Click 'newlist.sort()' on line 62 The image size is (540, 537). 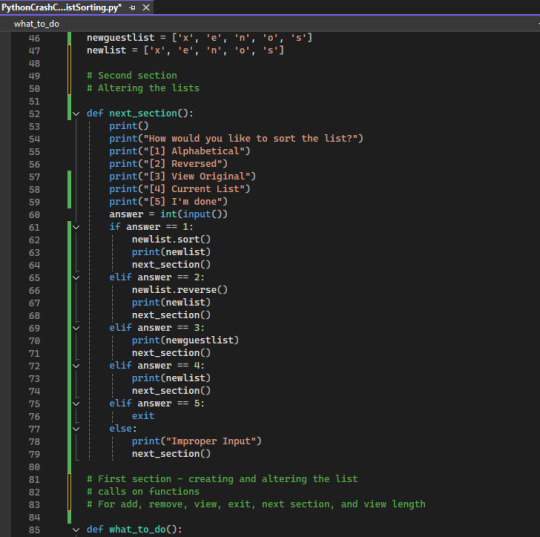(x=171, y=239)
